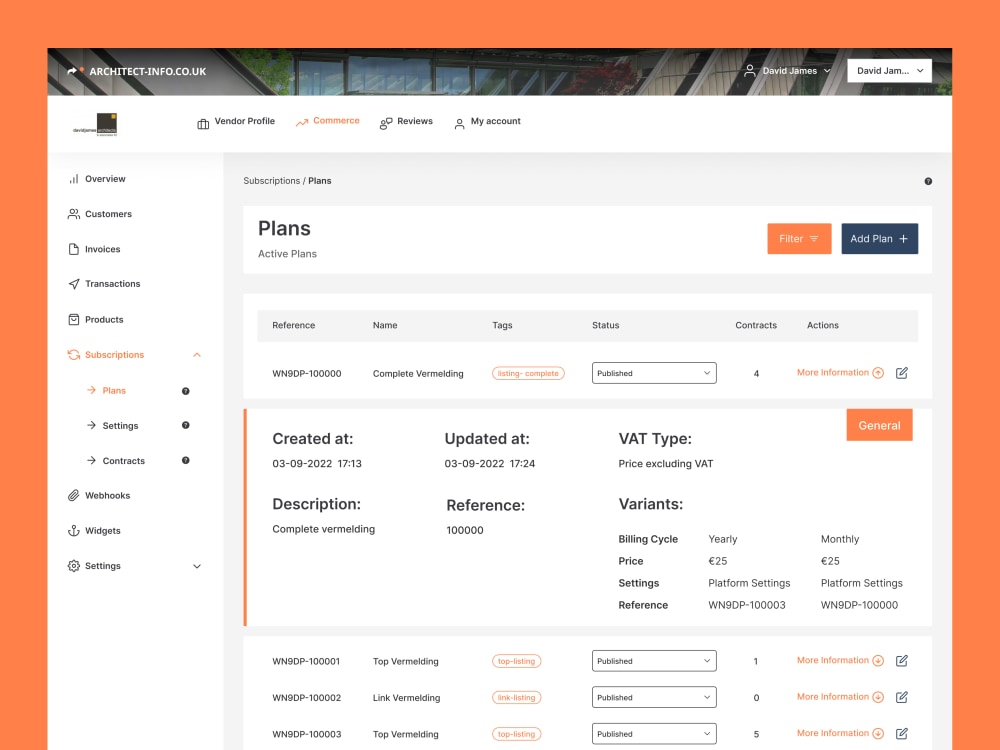
Task: Open the My account tab
Action: 487,121
